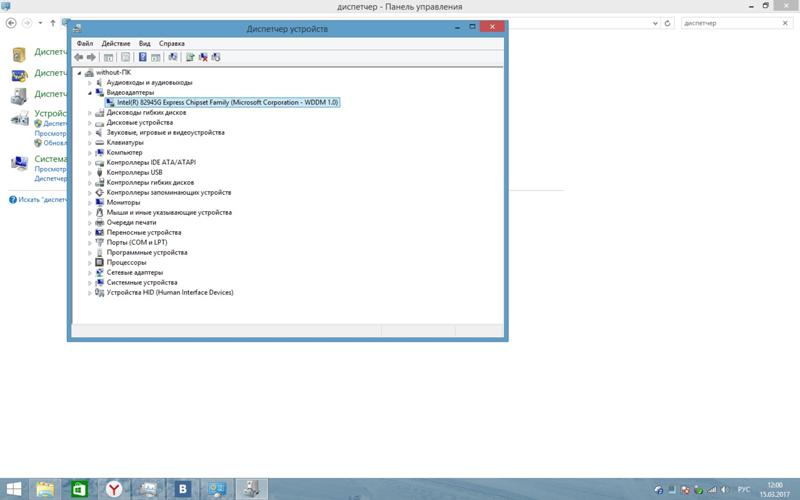Select the Компьютер category
Viewport: 800px width, 500px height.
[x=124, y=153]
